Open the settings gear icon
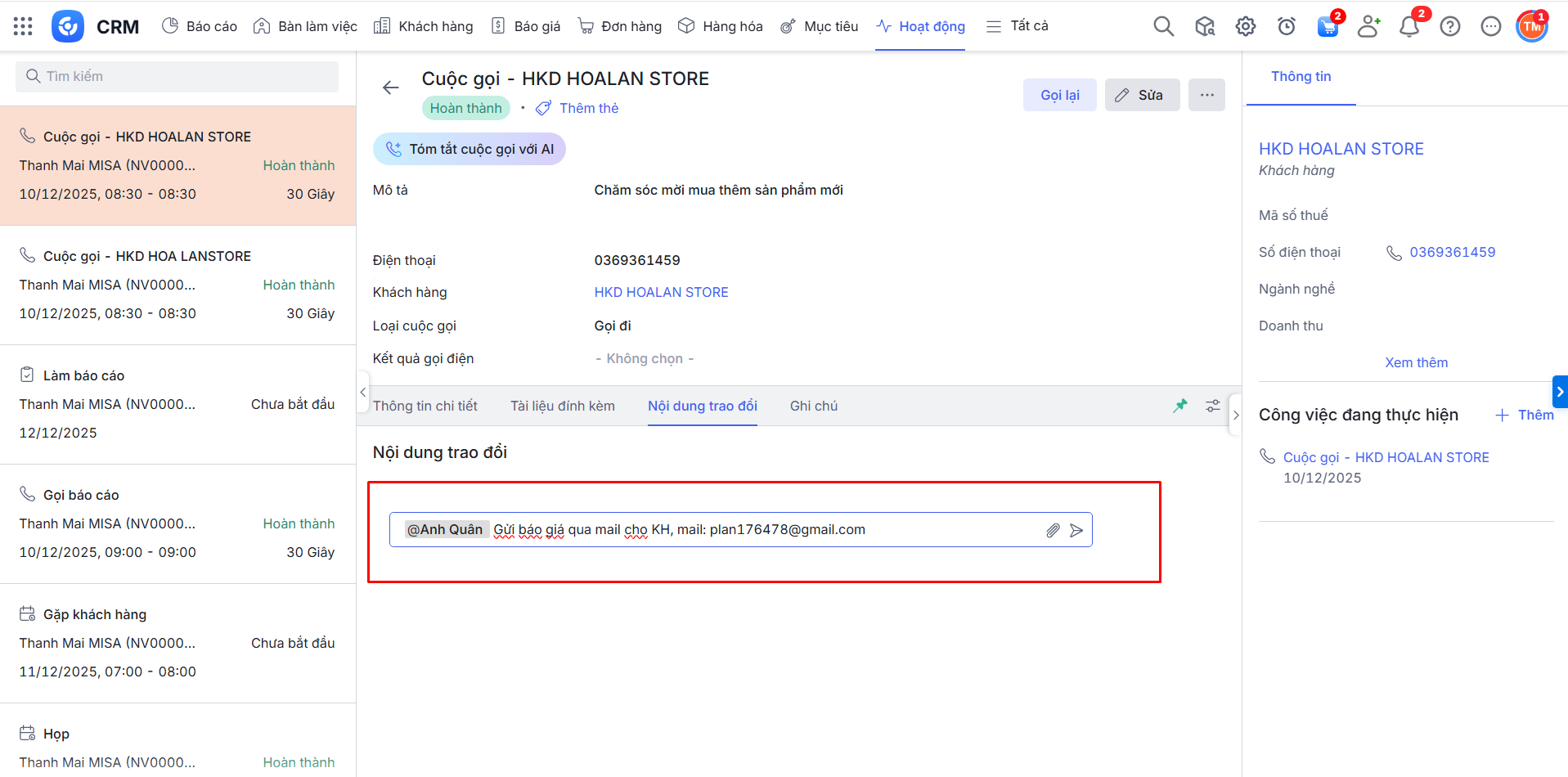 (1245, 26)
